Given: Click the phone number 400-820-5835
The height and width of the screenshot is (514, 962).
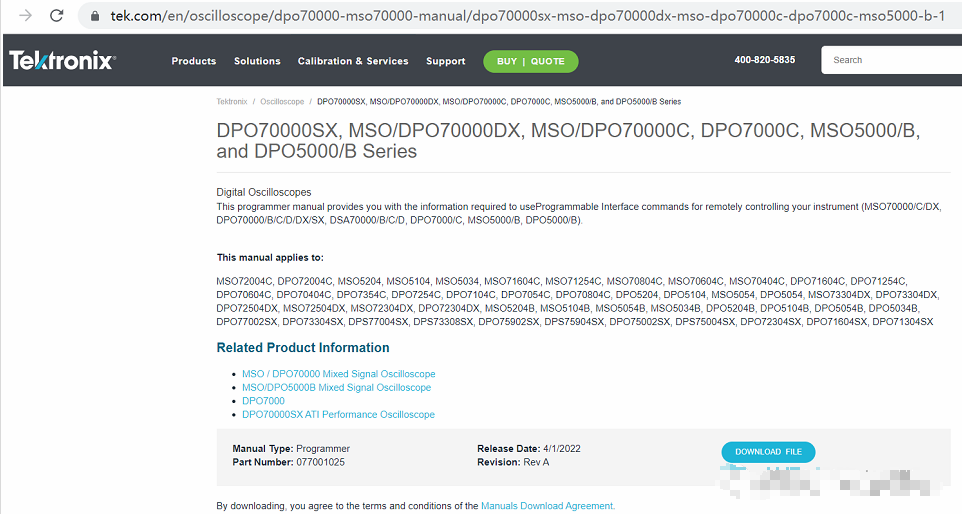Looking at the screenshot, I should pos(764,59).
